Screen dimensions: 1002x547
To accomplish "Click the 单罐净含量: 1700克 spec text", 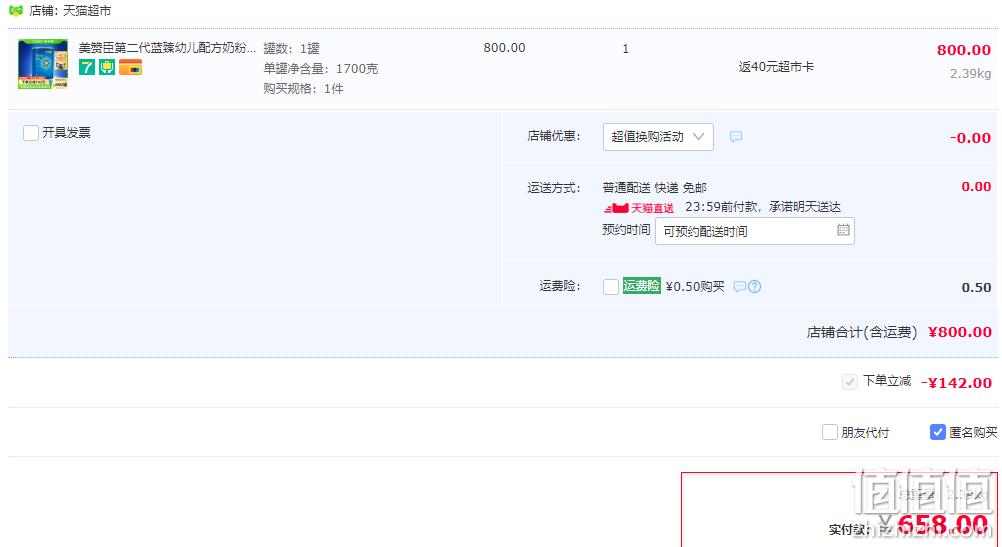I will [321, 68].
